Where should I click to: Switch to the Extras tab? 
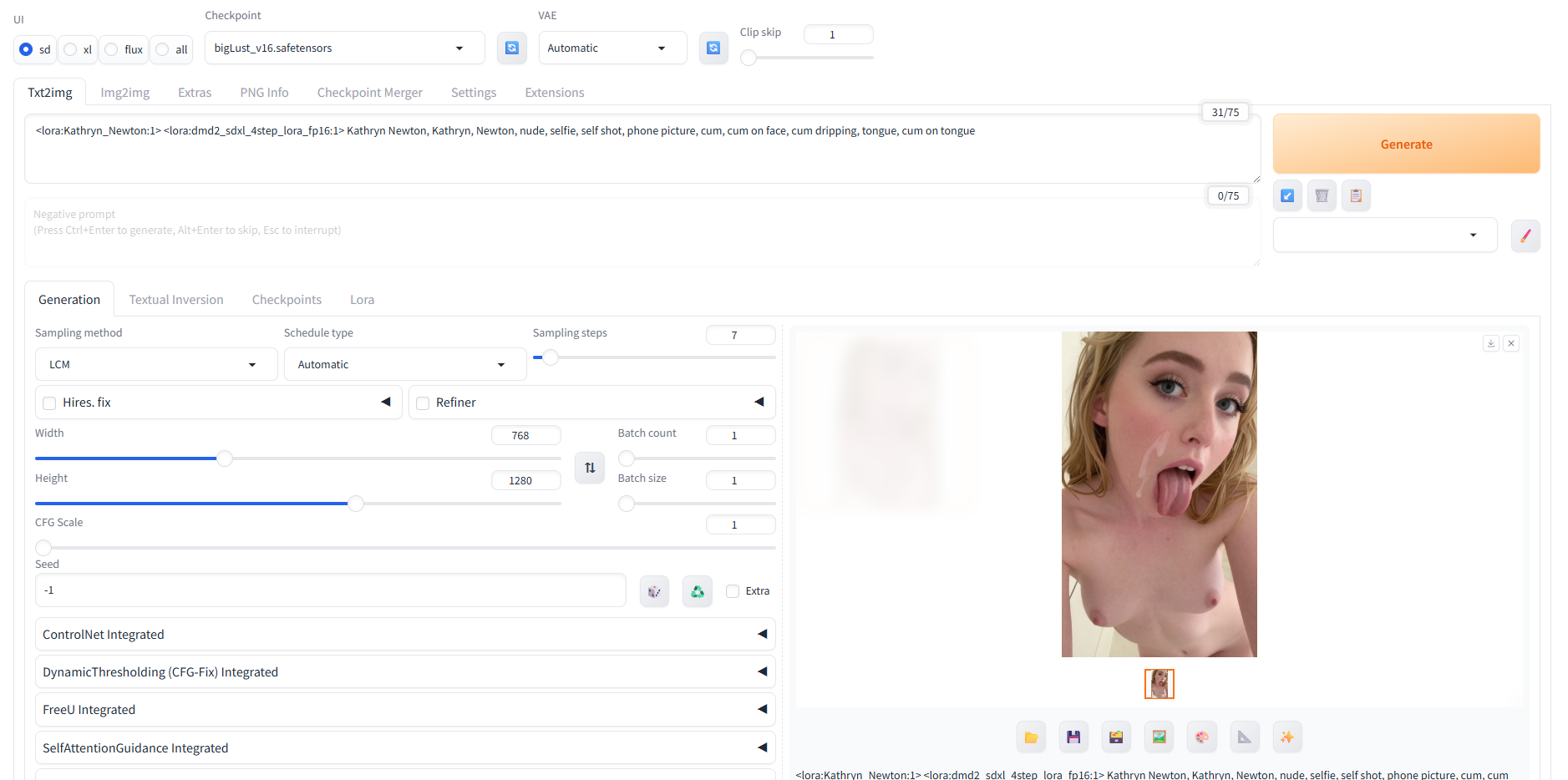tap(195, 93)
